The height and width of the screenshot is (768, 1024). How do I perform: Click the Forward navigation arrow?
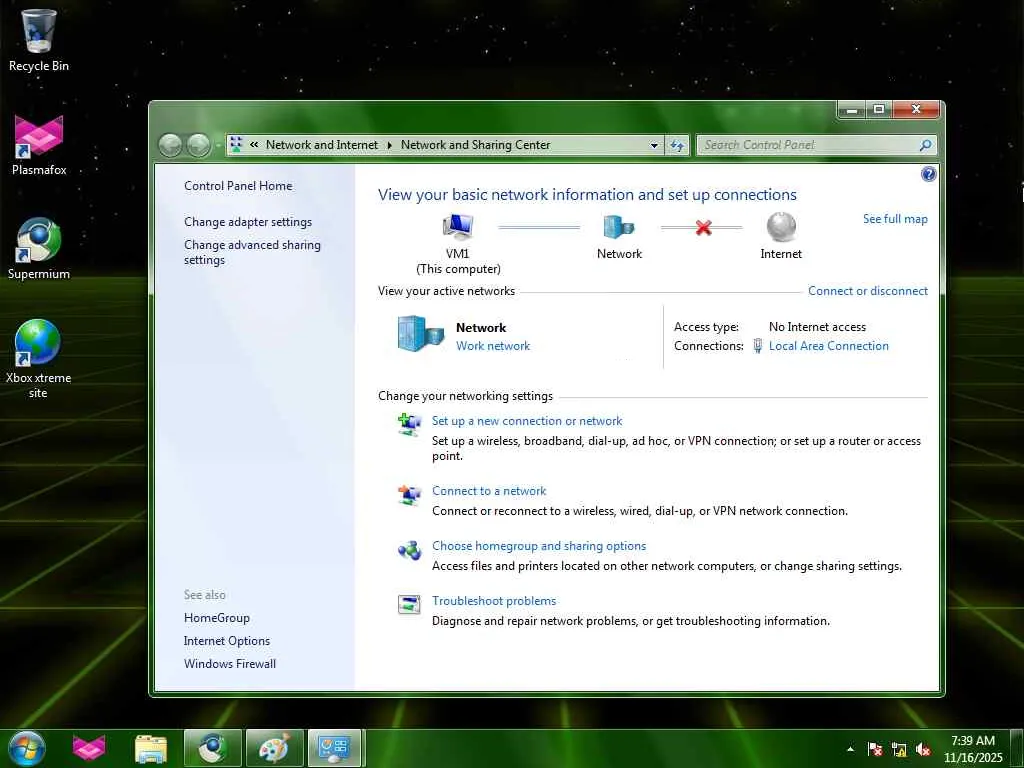(199, 145)
